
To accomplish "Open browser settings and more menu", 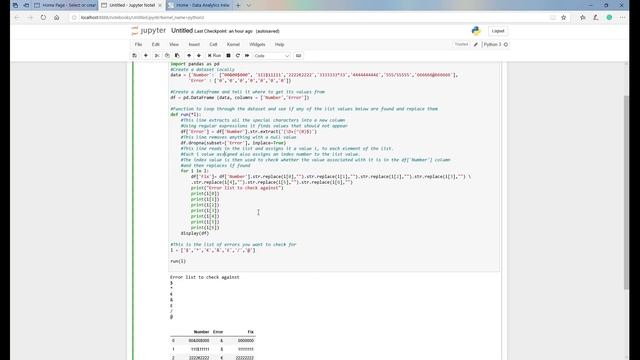I will pos(622,18).
